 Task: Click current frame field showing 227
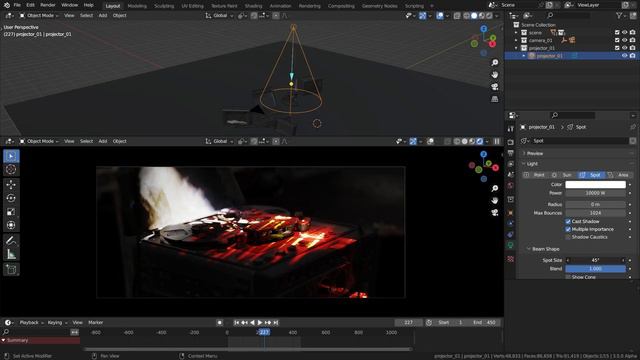[408, 322]
